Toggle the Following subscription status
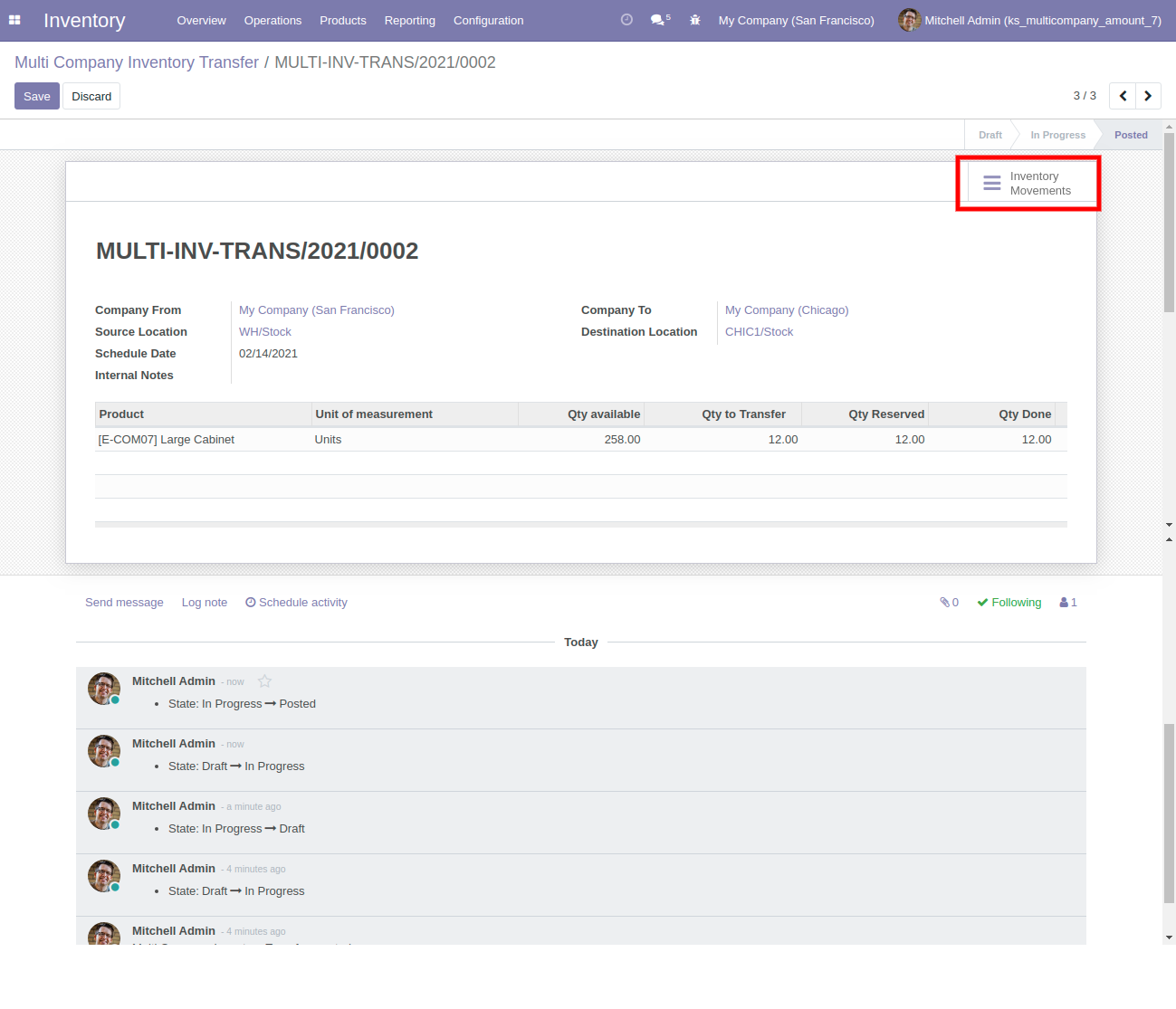 point(1009,603)
